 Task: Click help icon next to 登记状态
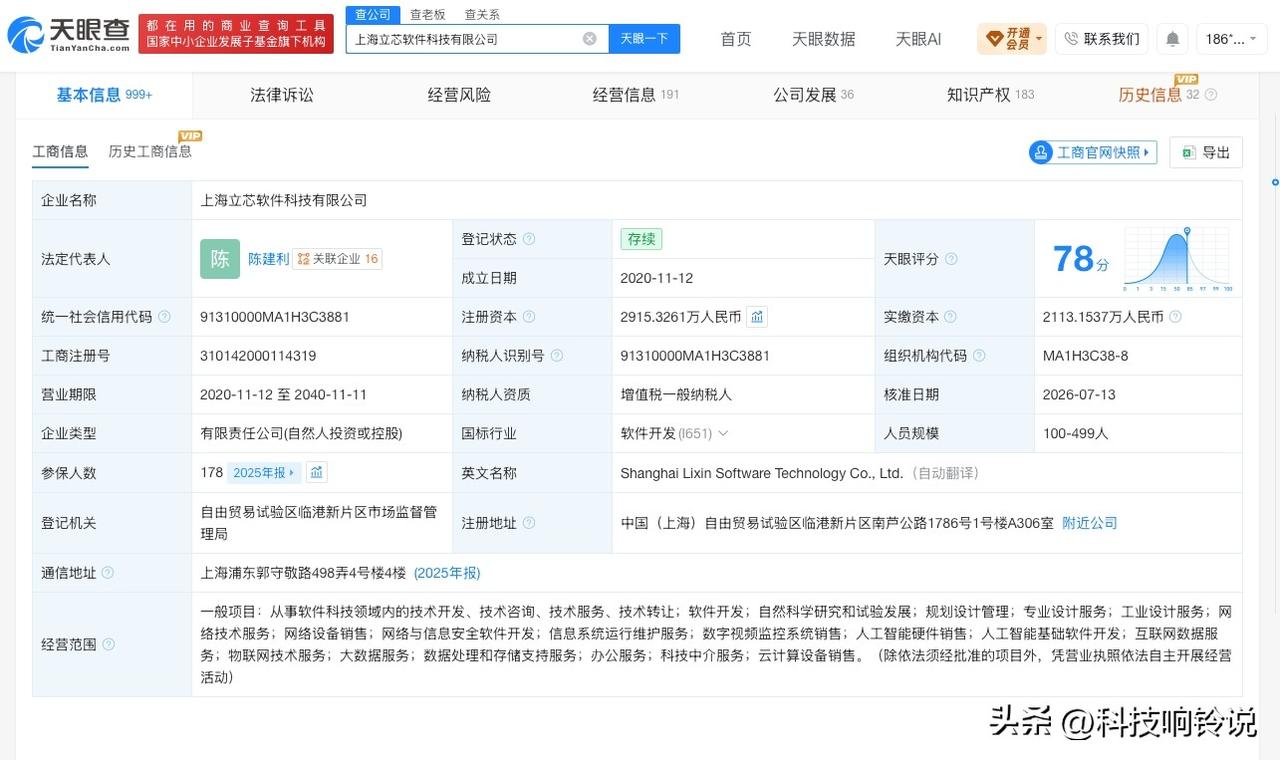(x=529, y=239)
